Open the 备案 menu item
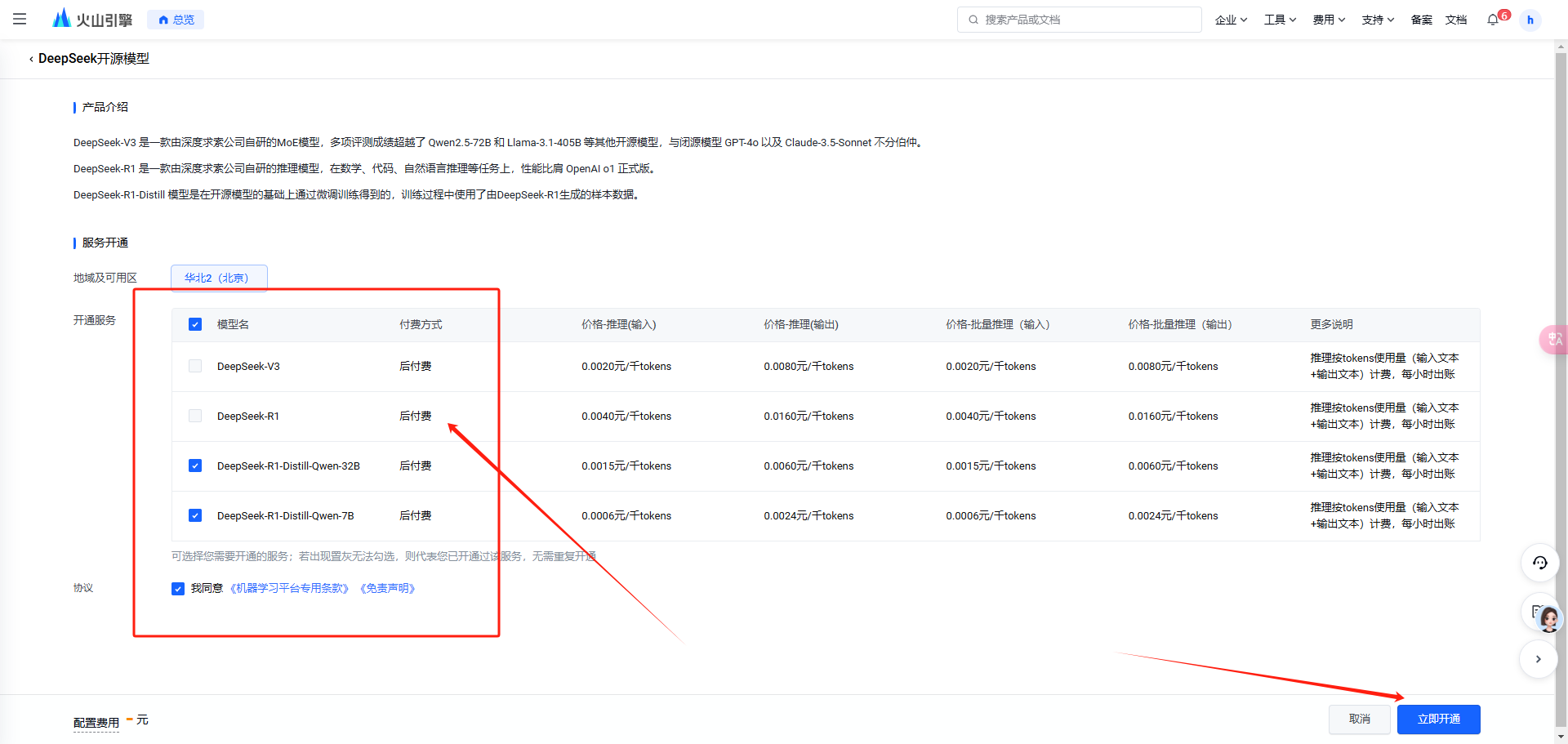 coord(1421,20)
